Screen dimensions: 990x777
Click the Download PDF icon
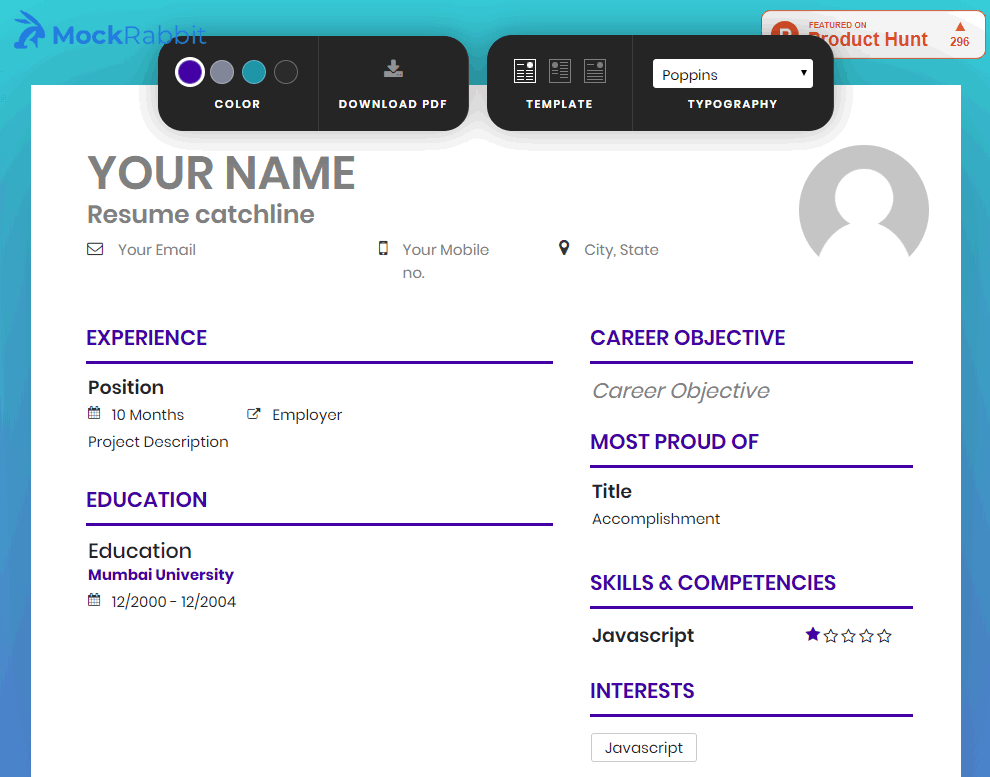(393, 69)
